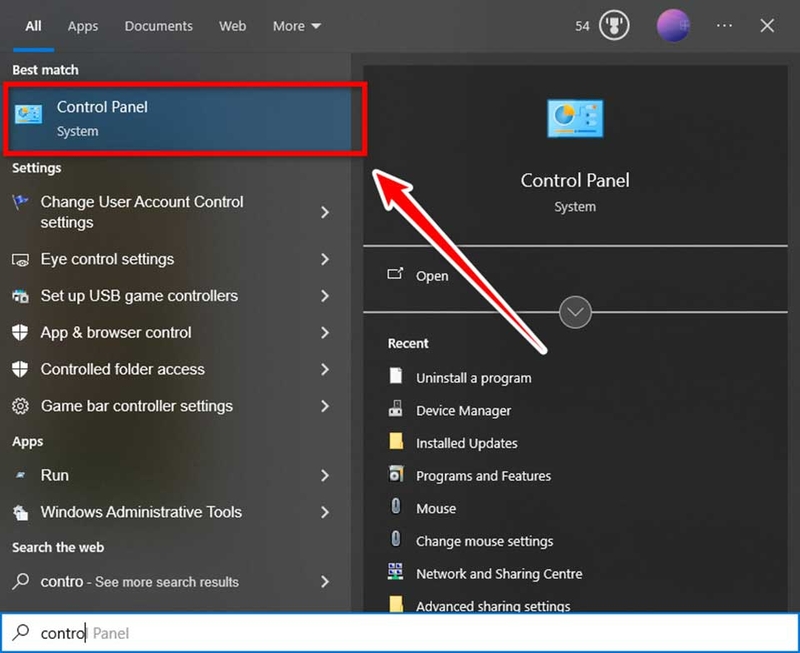Click the Run app icon

coord(20,475)
